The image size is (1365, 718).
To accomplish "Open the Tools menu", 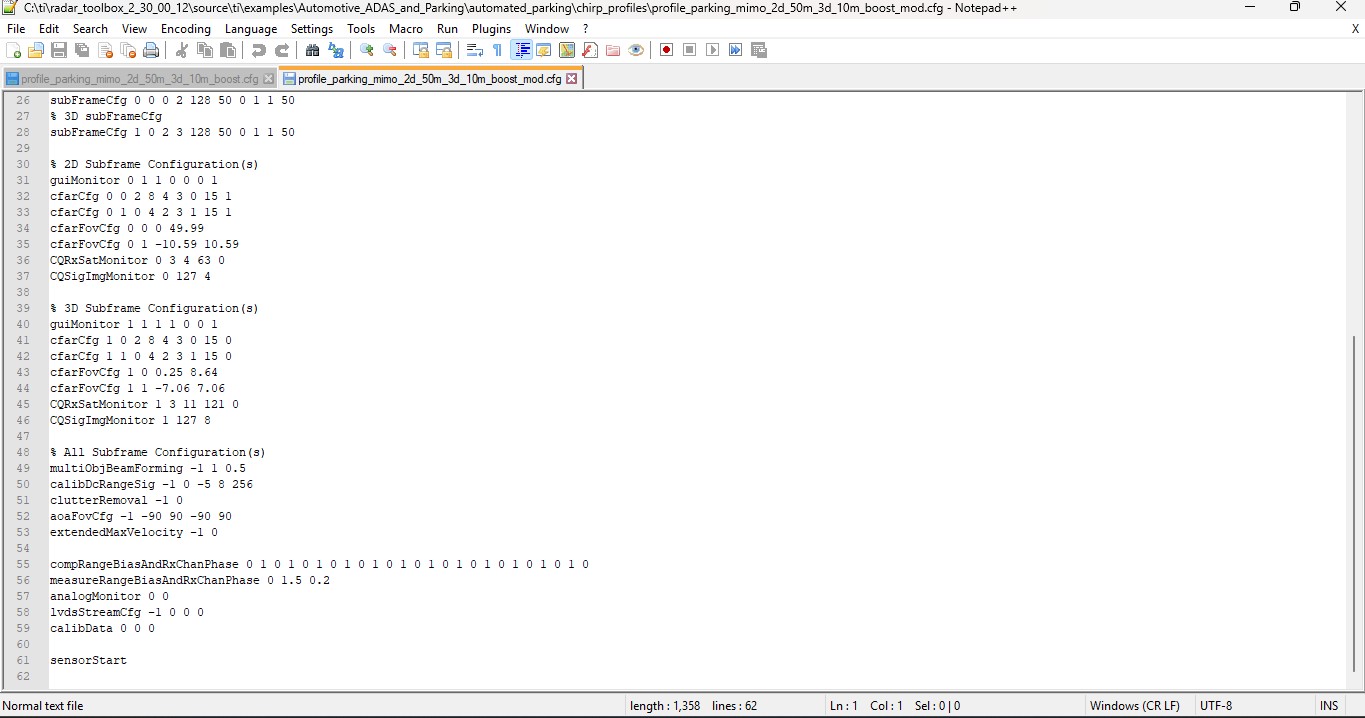I will click(361, 29).
